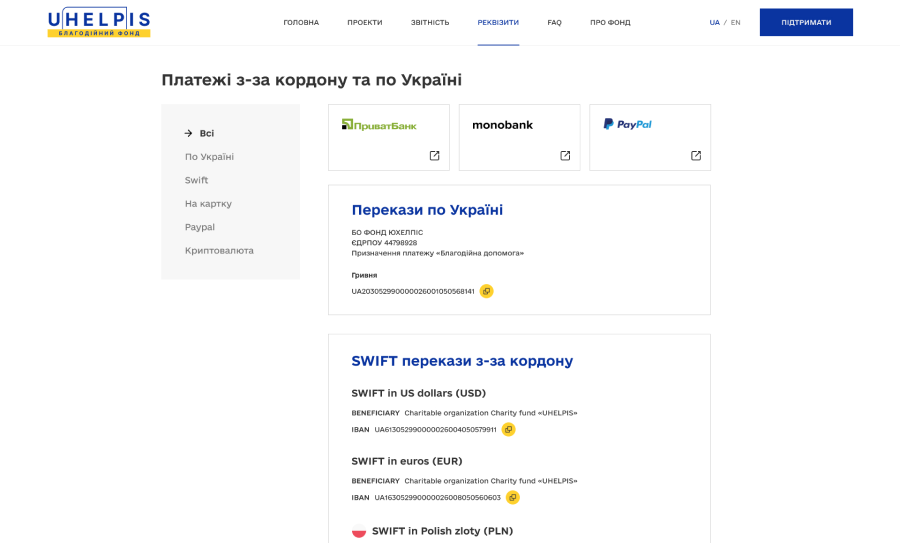Open the FAQ menu item
Screen dimensions: 900x543
tap(554, 22)
